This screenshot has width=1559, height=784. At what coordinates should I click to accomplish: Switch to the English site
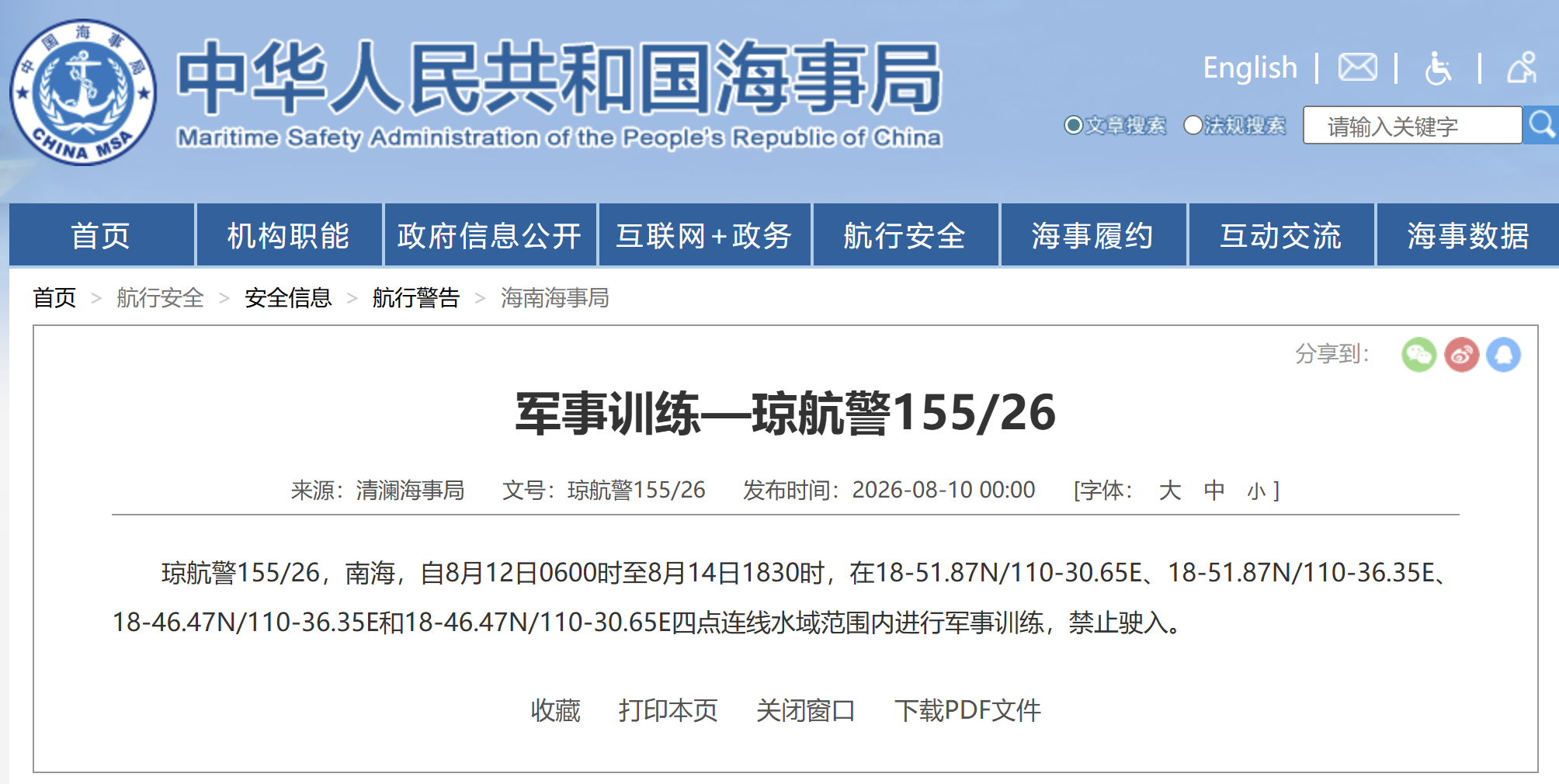click(1250, 68)
